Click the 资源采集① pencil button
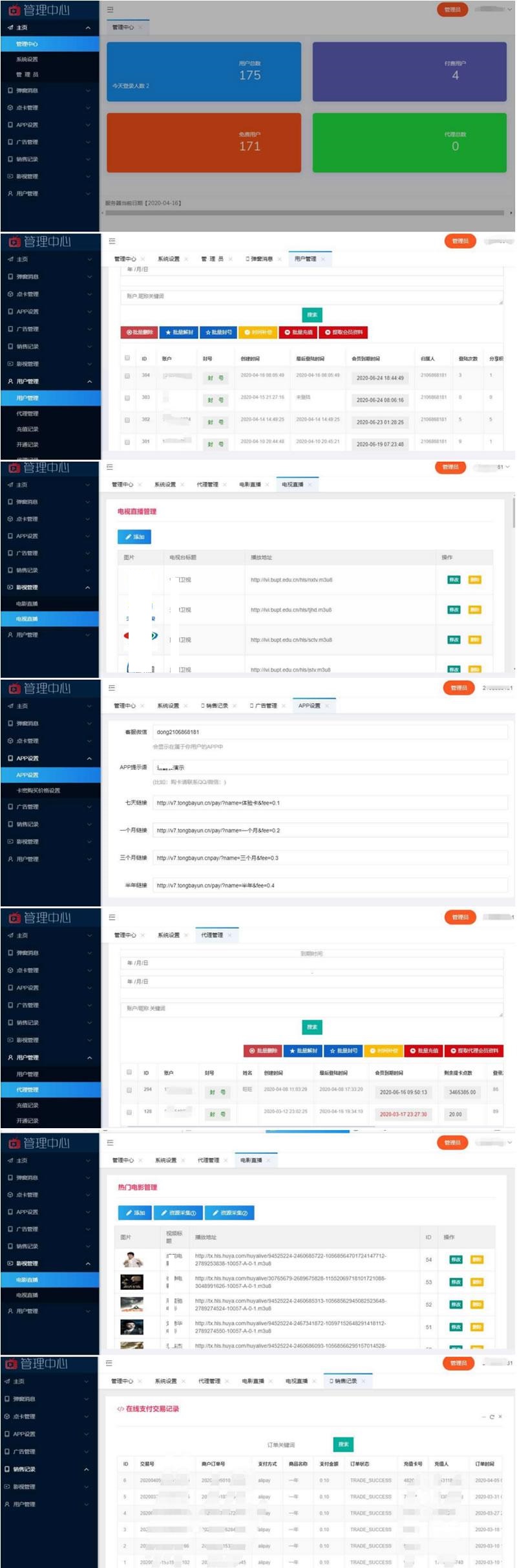 coord(178,1212)
